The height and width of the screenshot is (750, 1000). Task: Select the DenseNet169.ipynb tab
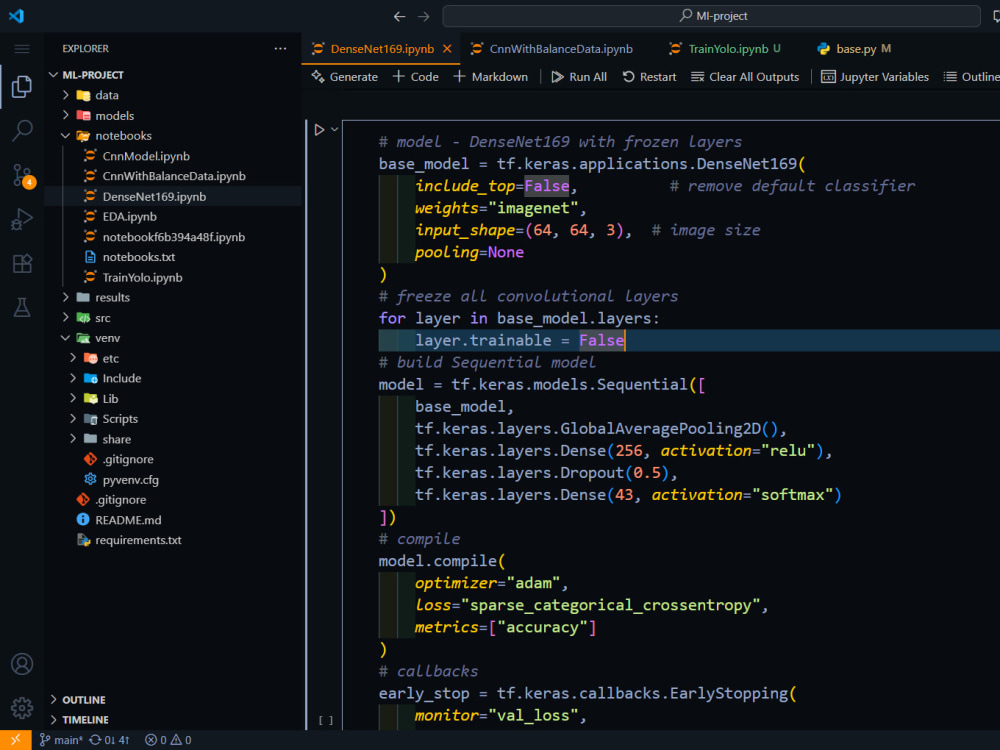381,48
